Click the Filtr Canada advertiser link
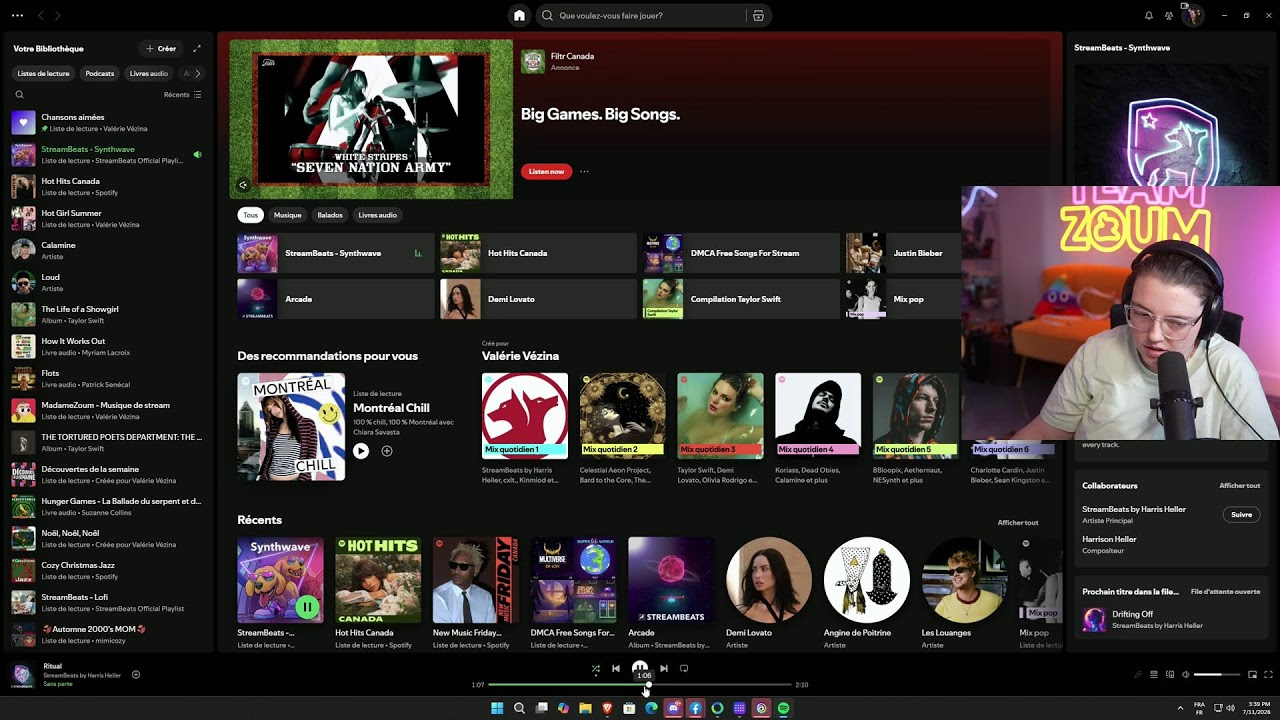 pyautogui.click(x=572, y=56)
